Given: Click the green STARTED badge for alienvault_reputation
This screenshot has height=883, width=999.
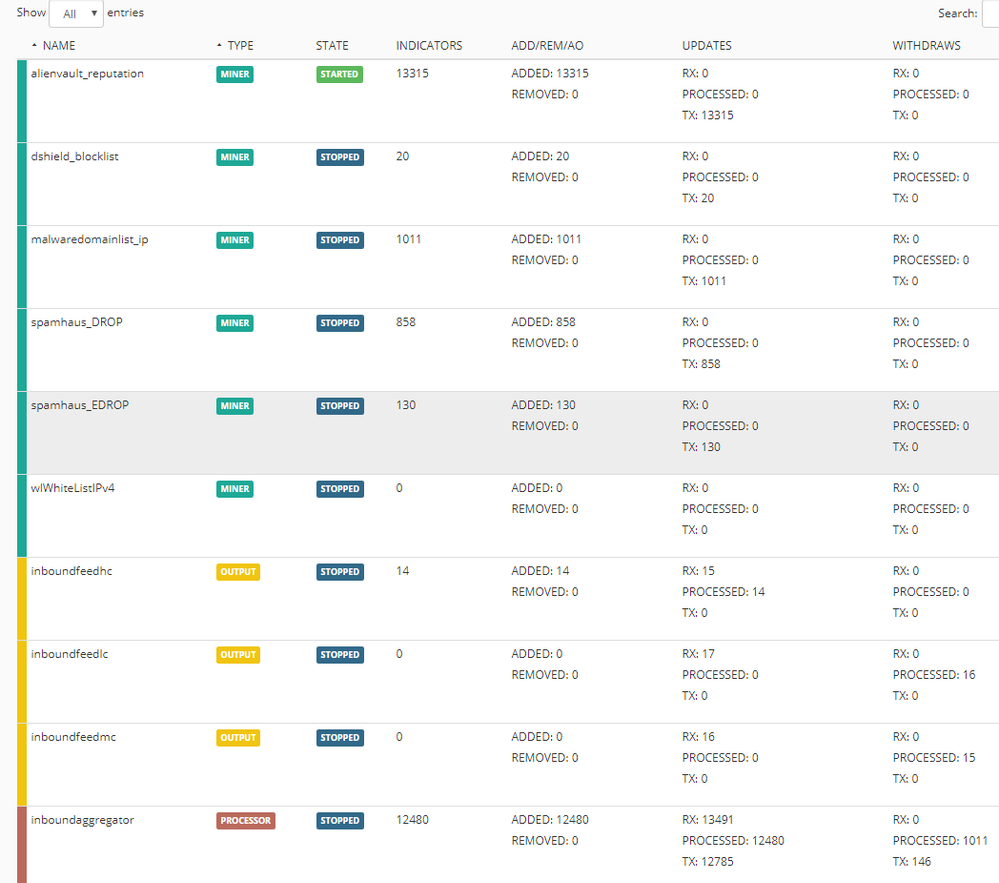Looking at the screenshot, I should pyautogui.click(x=339, y=74).
